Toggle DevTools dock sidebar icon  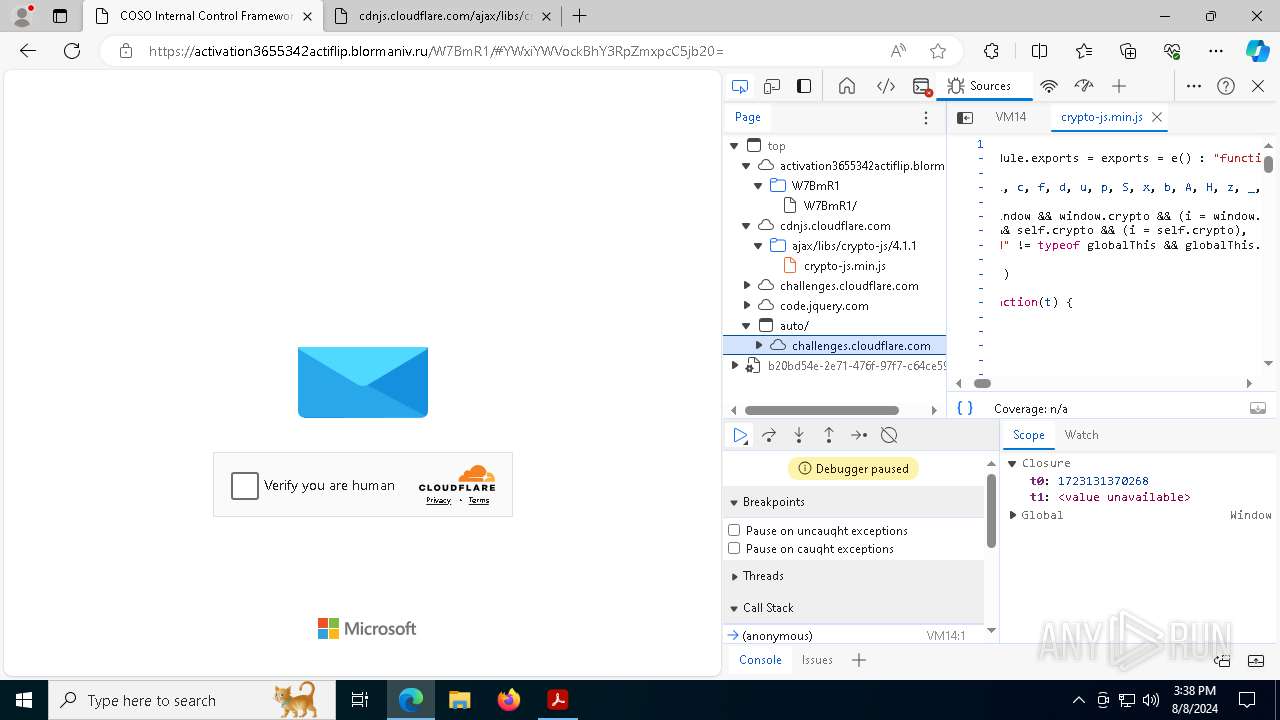point(804,86)
